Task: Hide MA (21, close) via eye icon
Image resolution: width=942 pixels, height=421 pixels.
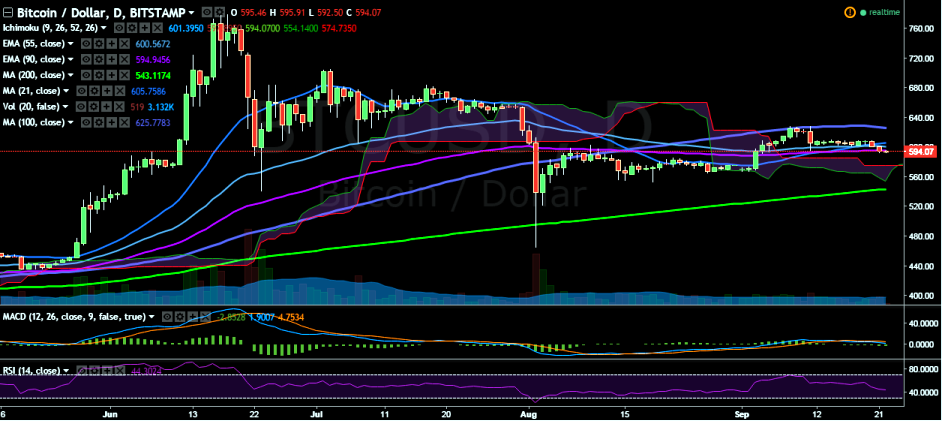Action: [81, 91]
